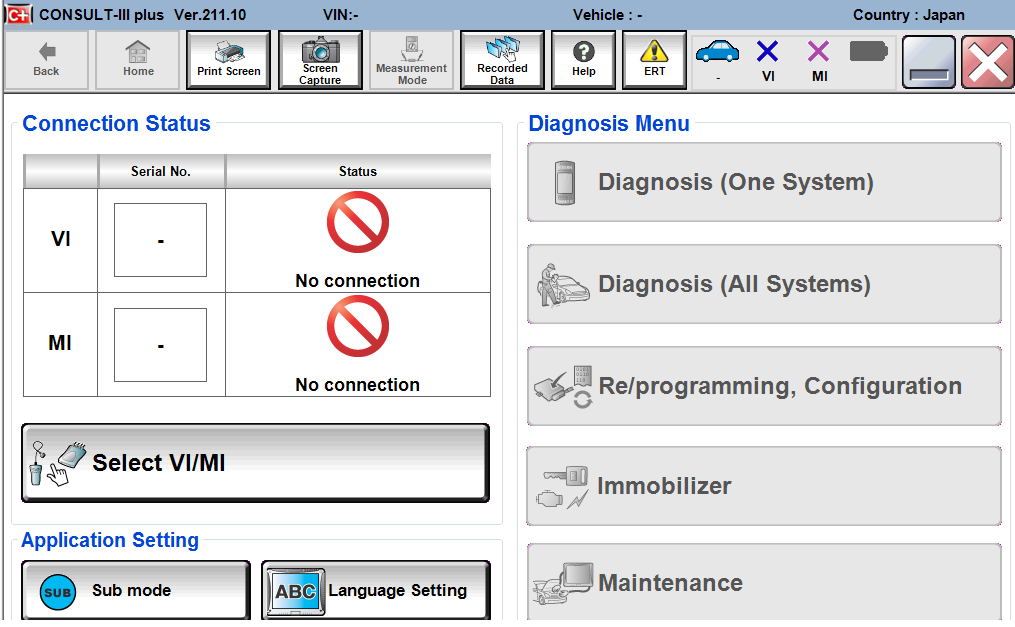Open the Help question mark button

point(584,60)
